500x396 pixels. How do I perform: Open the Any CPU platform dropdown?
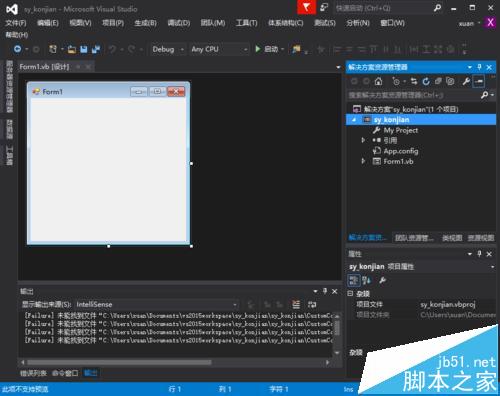coord(219,49)
